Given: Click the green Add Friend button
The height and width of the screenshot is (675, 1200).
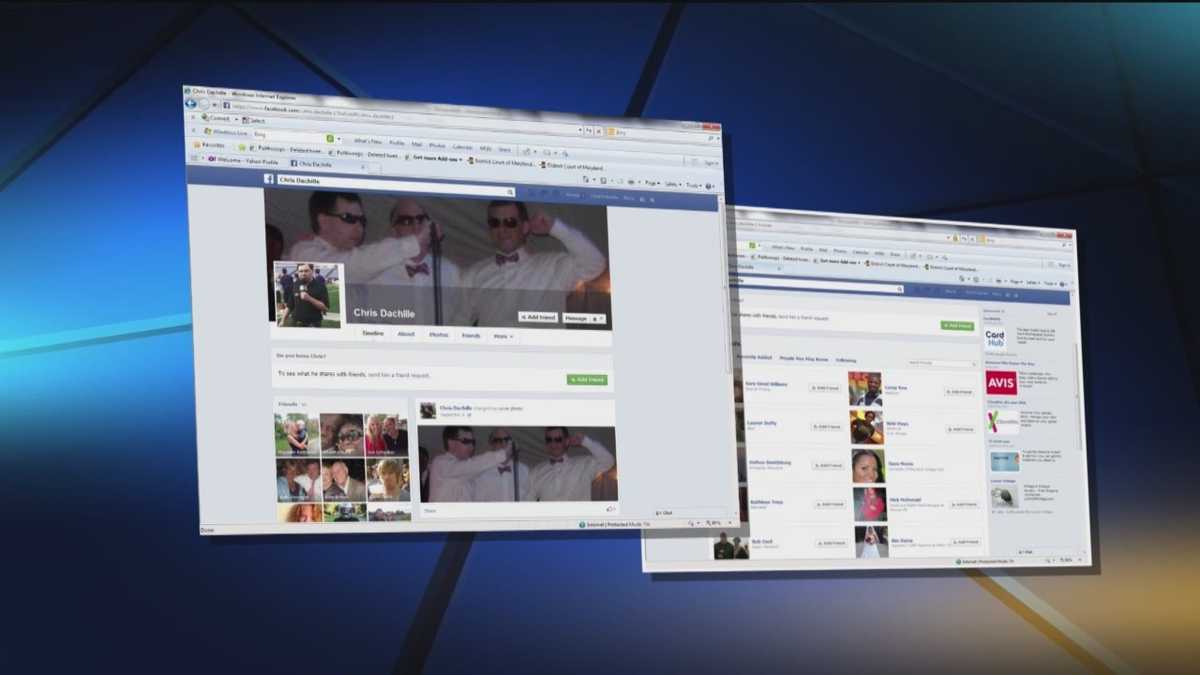Looking at the screenshot, I should coord(586,379).
